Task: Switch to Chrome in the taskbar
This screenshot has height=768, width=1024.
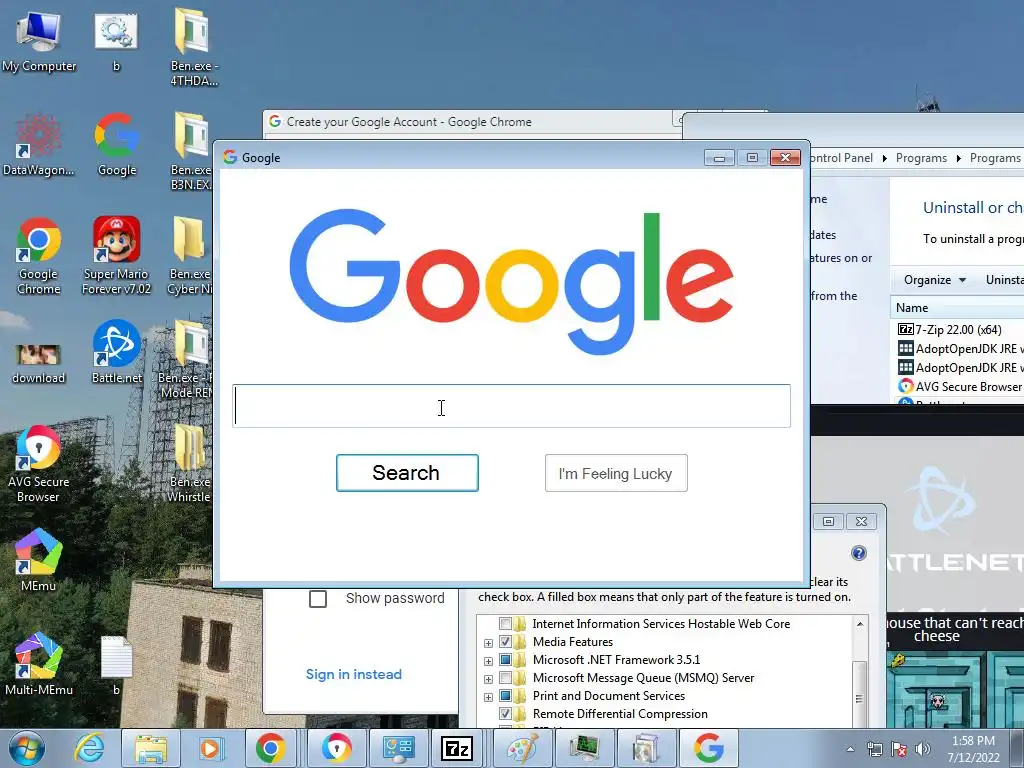Action: 270,748
